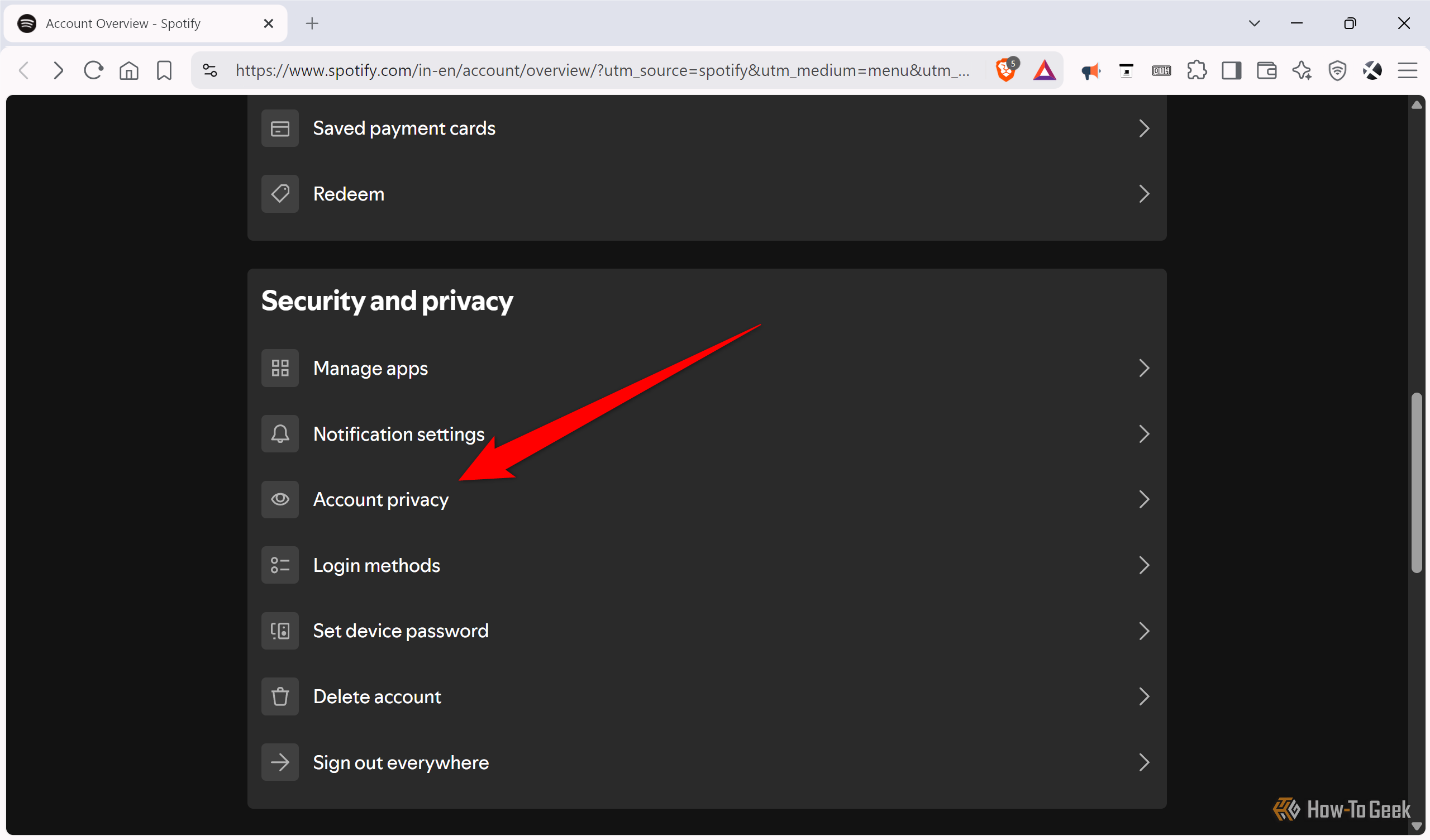Open the Brave Shields lion icon
The height and width of the screenshot is (840, 1430).
tap(1007, 70)
